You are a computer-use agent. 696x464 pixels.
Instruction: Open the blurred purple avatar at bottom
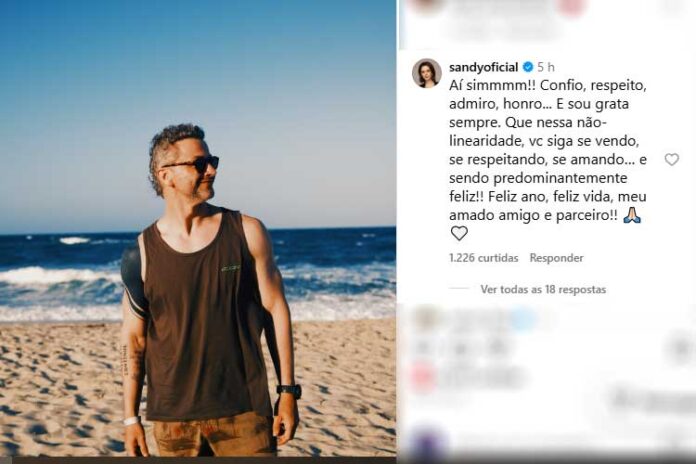tap(427, 442)
